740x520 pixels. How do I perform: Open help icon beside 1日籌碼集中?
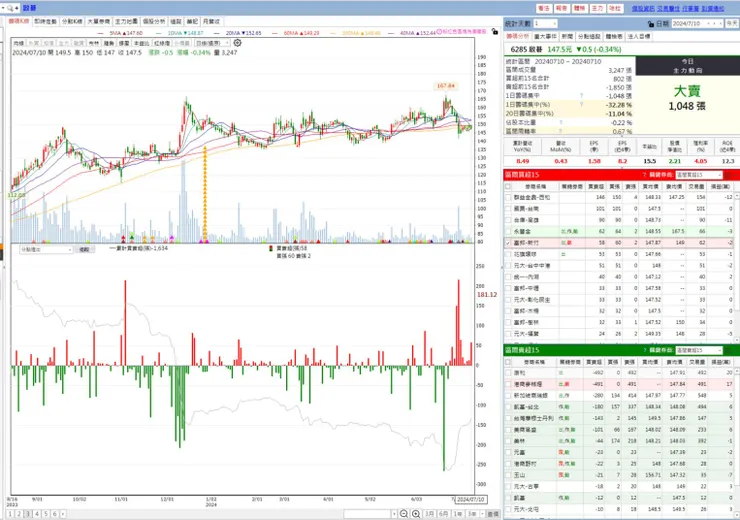coord(581,96)
